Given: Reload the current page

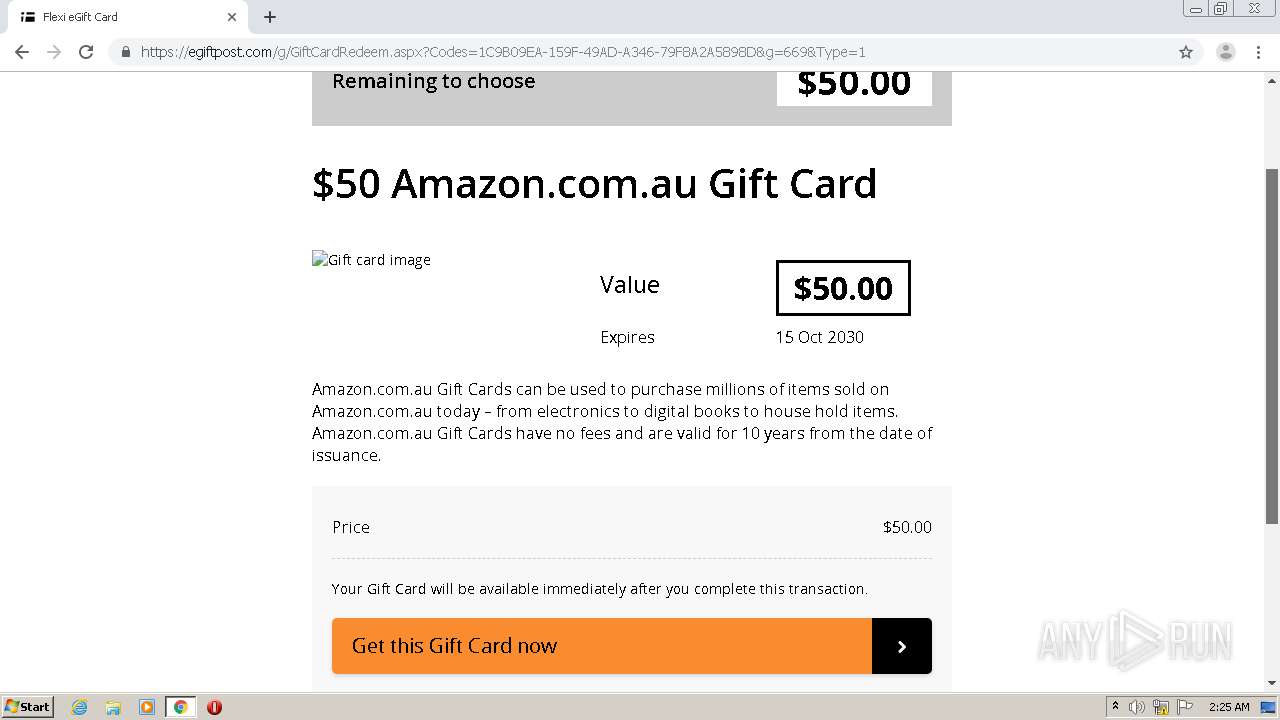Looking at the screenshot, I should point(86,52).
